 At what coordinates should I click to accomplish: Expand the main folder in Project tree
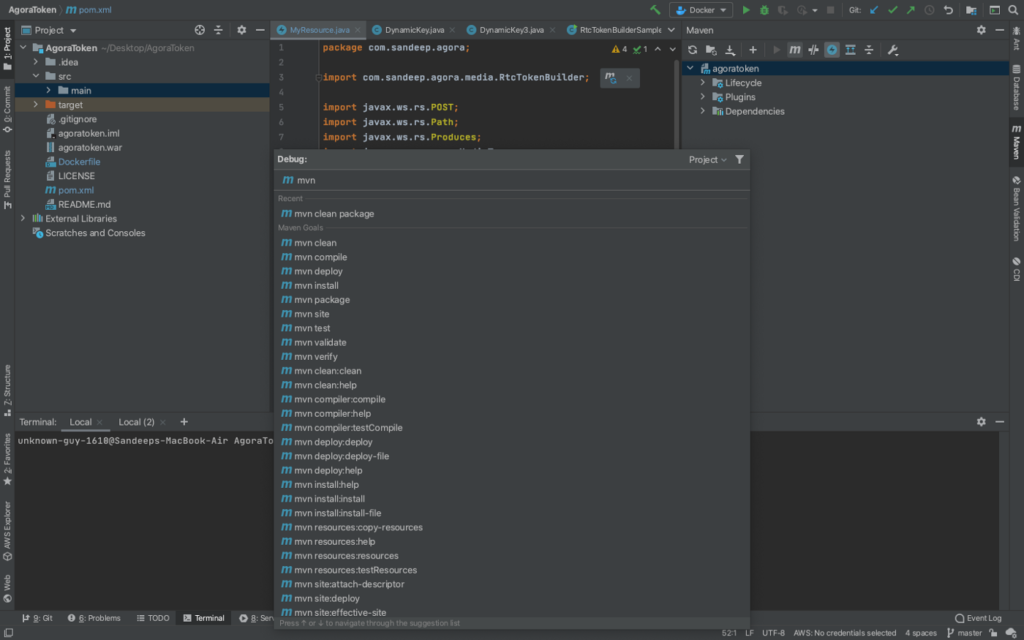pyautogui.click(x=48, y=90)
